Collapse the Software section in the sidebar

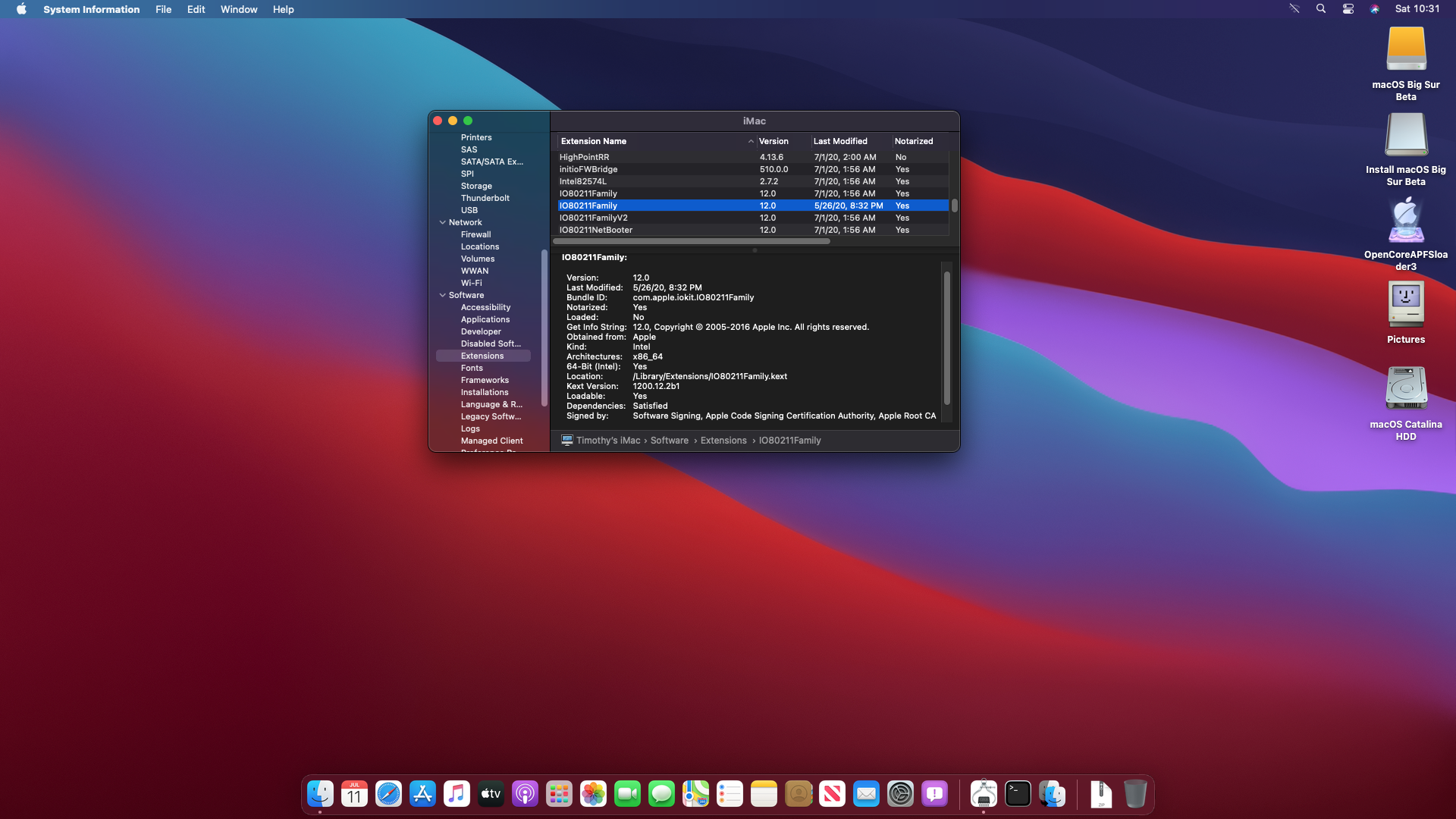[x=443, y=295]
